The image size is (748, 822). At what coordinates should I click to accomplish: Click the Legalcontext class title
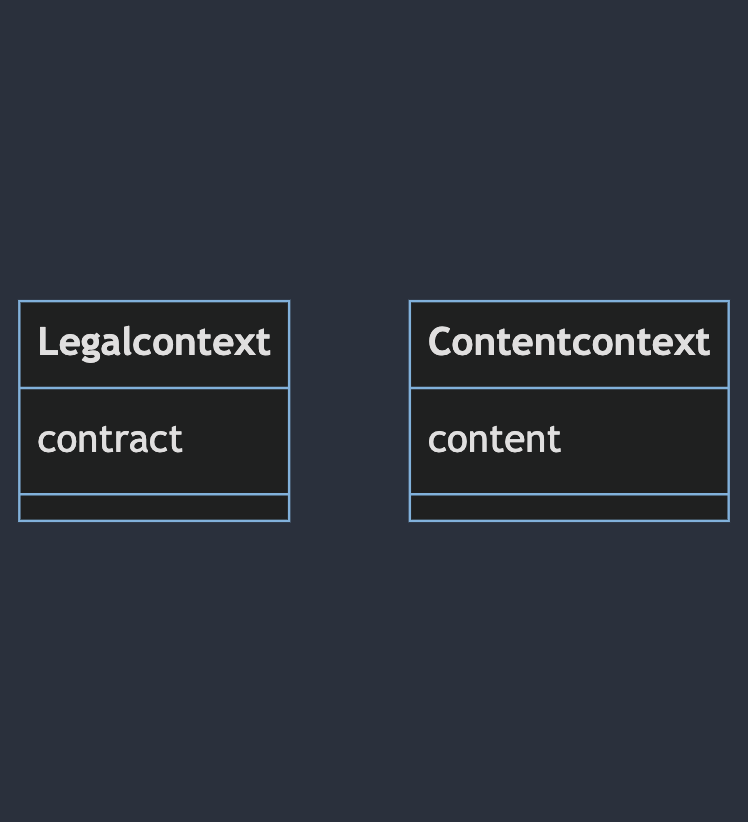[x=154, y=343]
